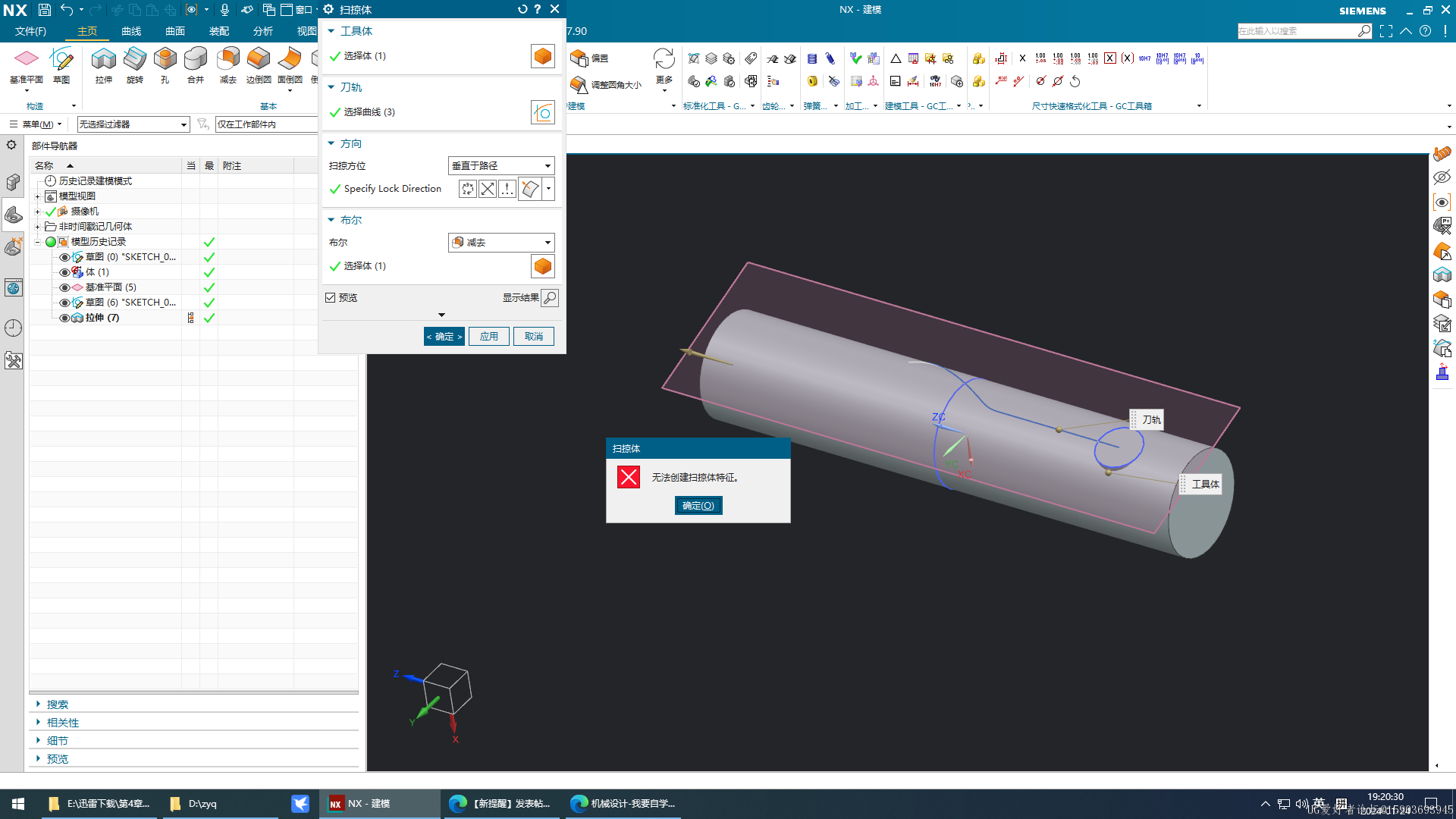This screenshot has height=819, width=1456.
Task: Open the 扫掠方位 dropdown
Action: pyautogui.click(x=501, y=165)
